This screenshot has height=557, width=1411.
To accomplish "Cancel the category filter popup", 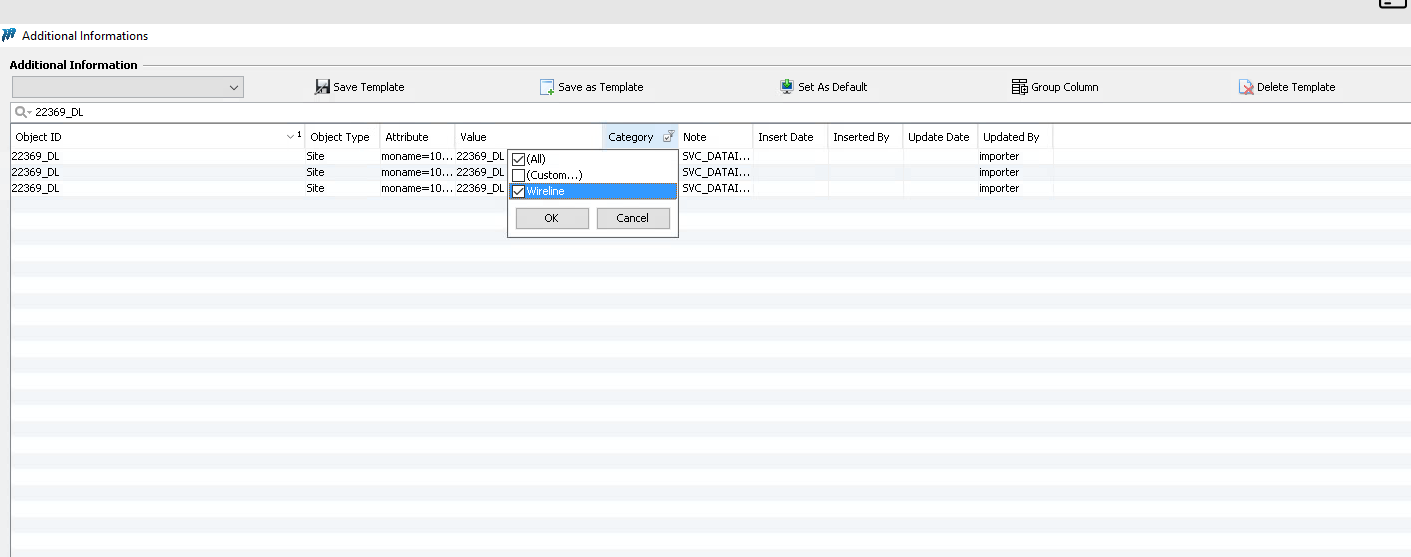I will point(633,218).
